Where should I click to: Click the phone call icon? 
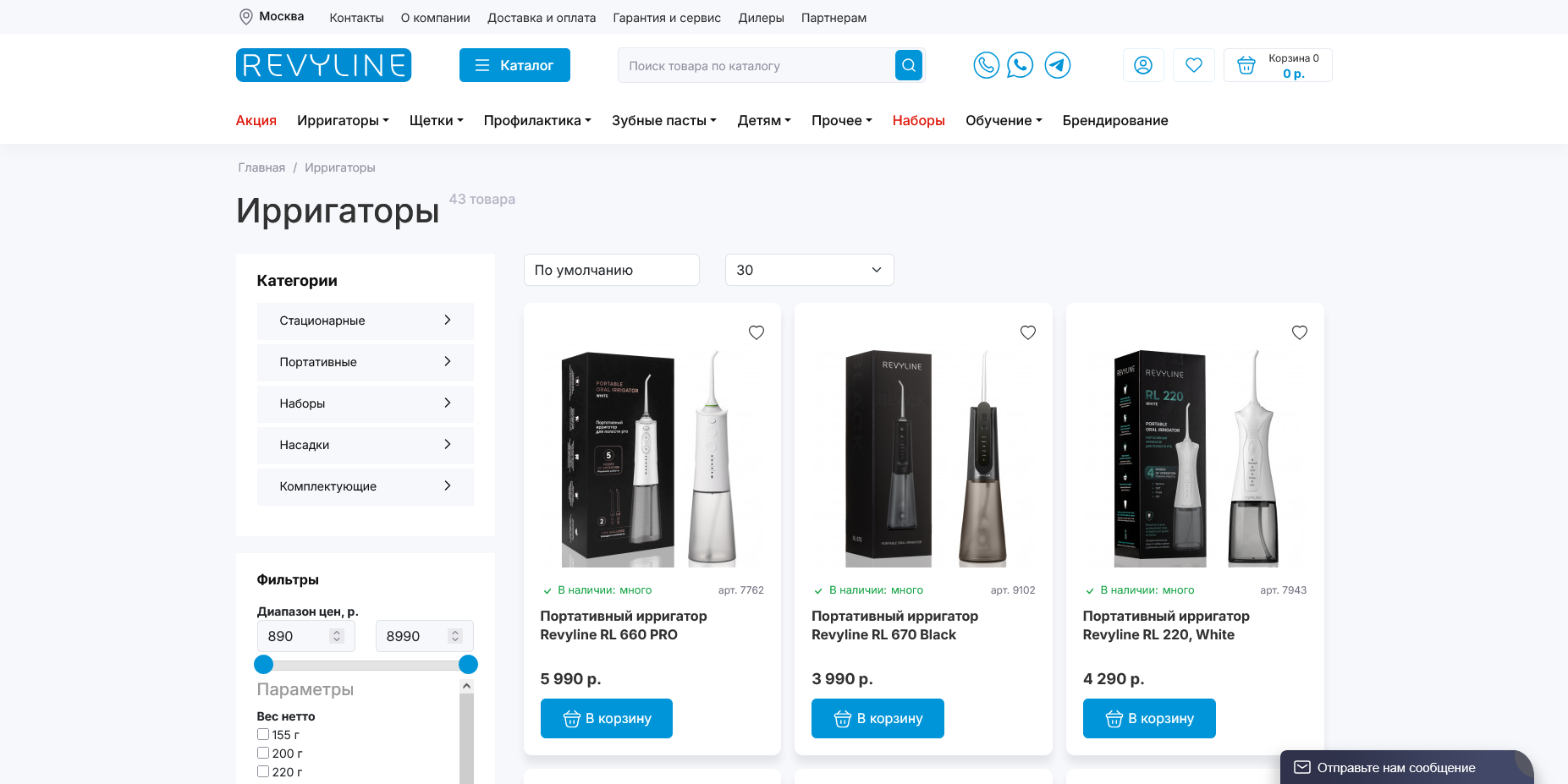986,65
